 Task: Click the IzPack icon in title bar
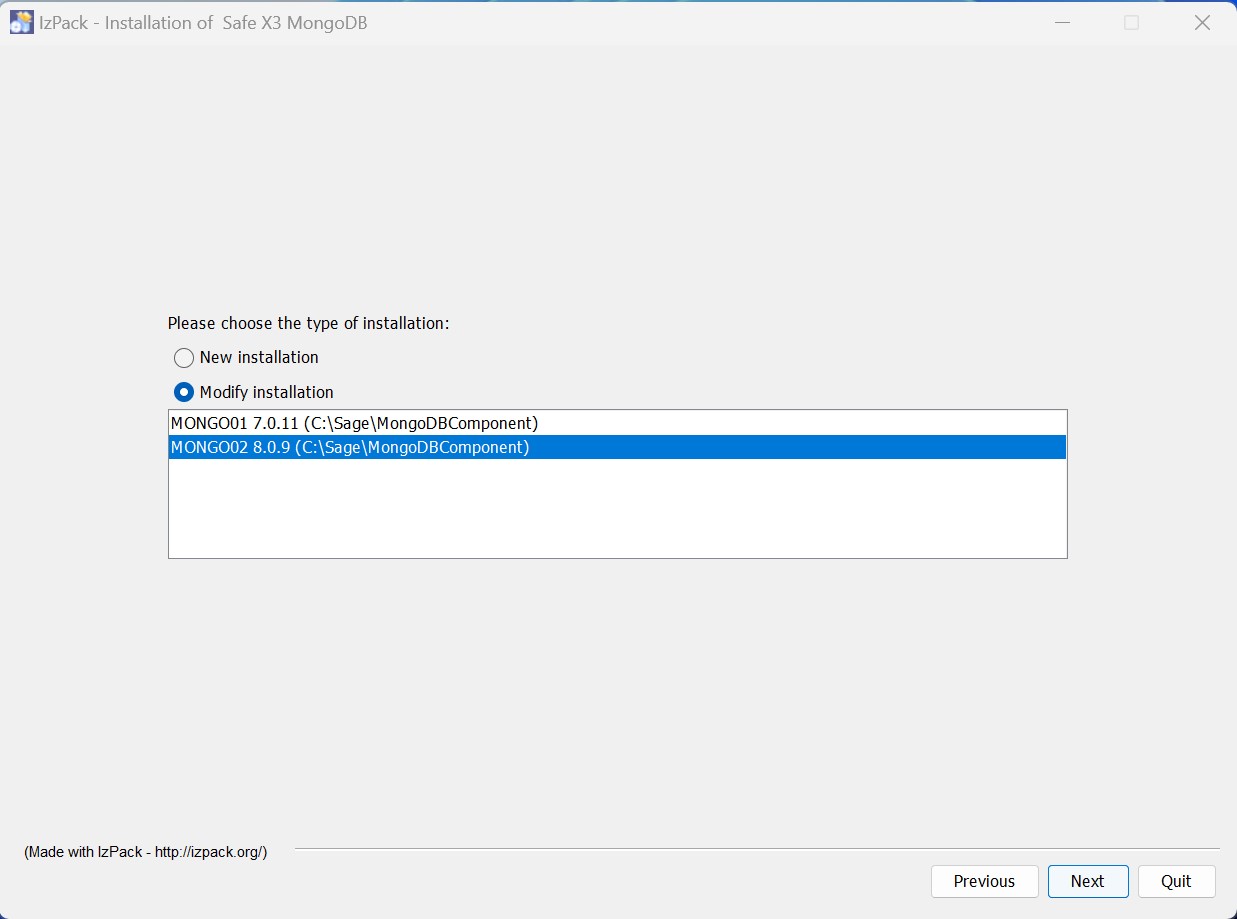point(21,22)
